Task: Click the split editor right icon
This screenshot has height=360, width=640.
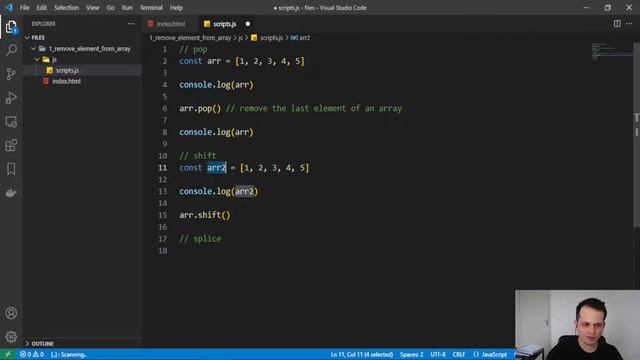Action: pos(617,24)
